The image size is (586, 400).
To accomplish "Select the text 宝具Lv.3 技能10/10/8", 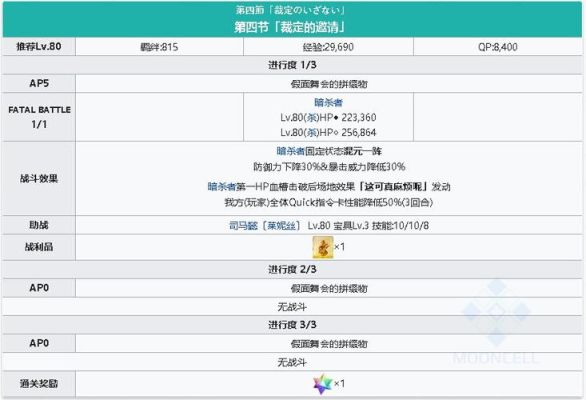I will (x=381, y=226).
